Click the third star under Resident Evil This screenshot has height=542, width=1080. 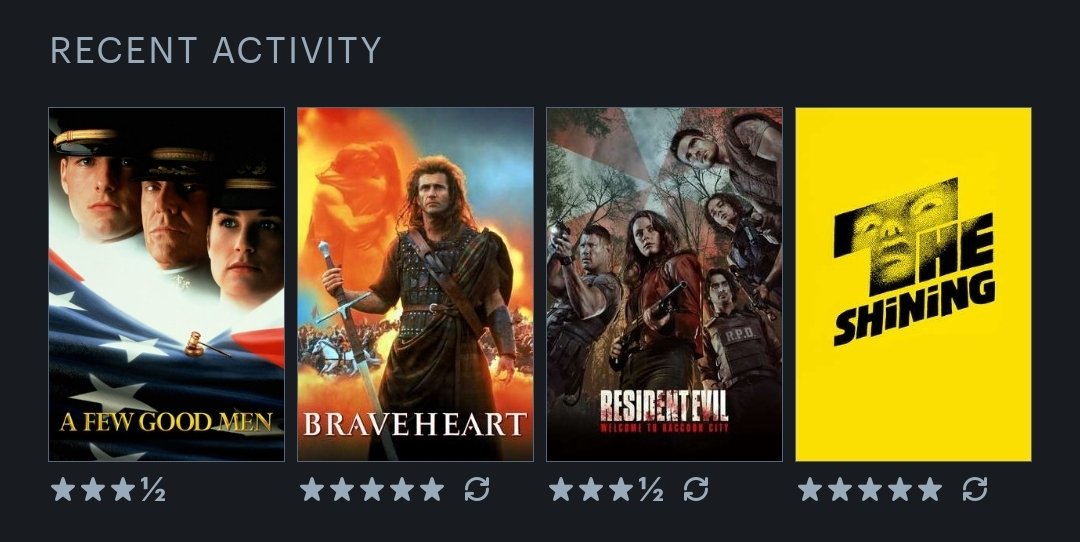coord(621,490)
